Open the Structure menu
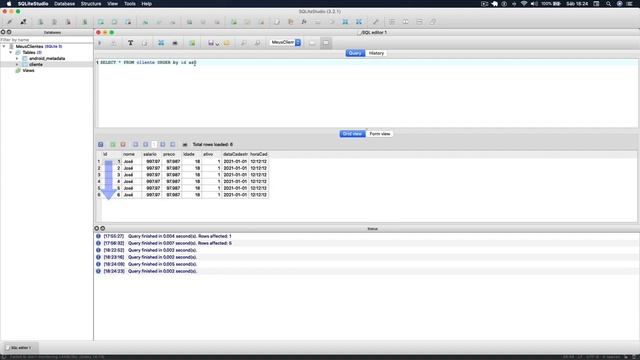The height and width of the screenshot is (360, 640). [x=91, y=4]
